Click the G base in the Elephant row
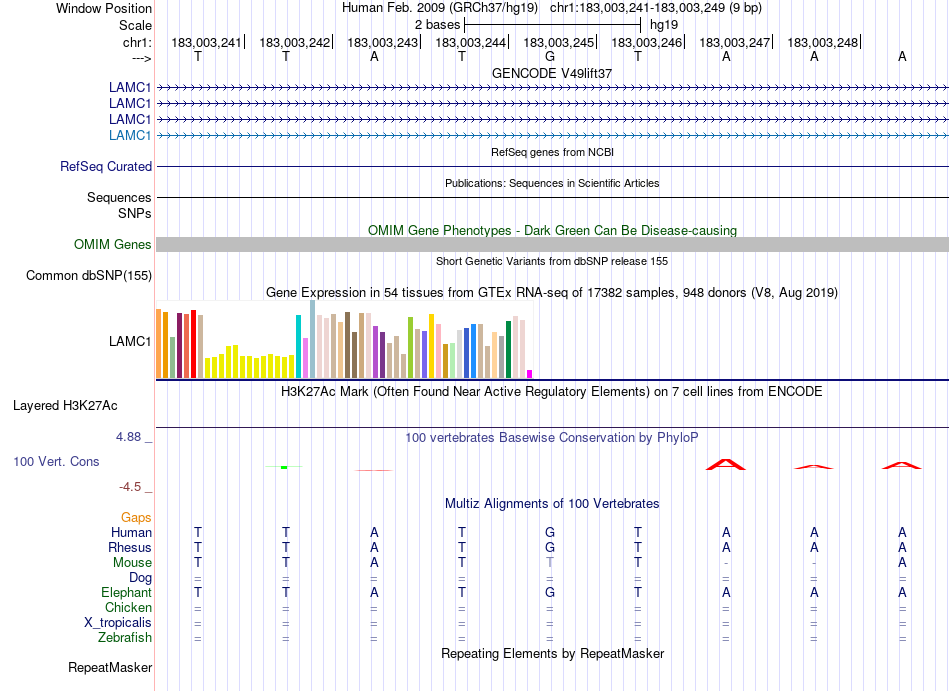The height and width of the screenshot is (691, 950). tap(550, 592)
